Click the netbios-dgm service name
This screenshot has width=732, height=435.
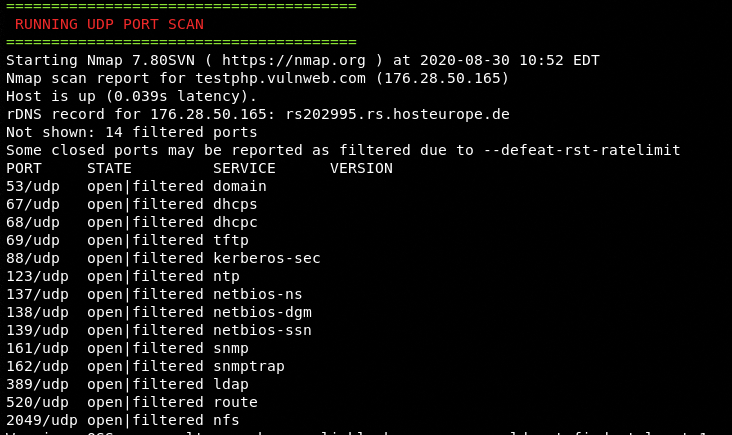click(x=262, y=312)
